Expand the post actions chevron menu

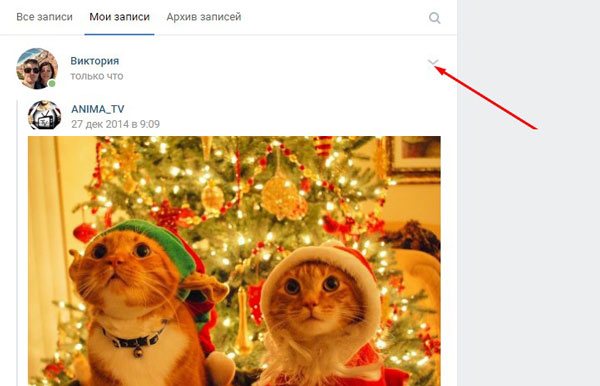(x=433, y=62)
